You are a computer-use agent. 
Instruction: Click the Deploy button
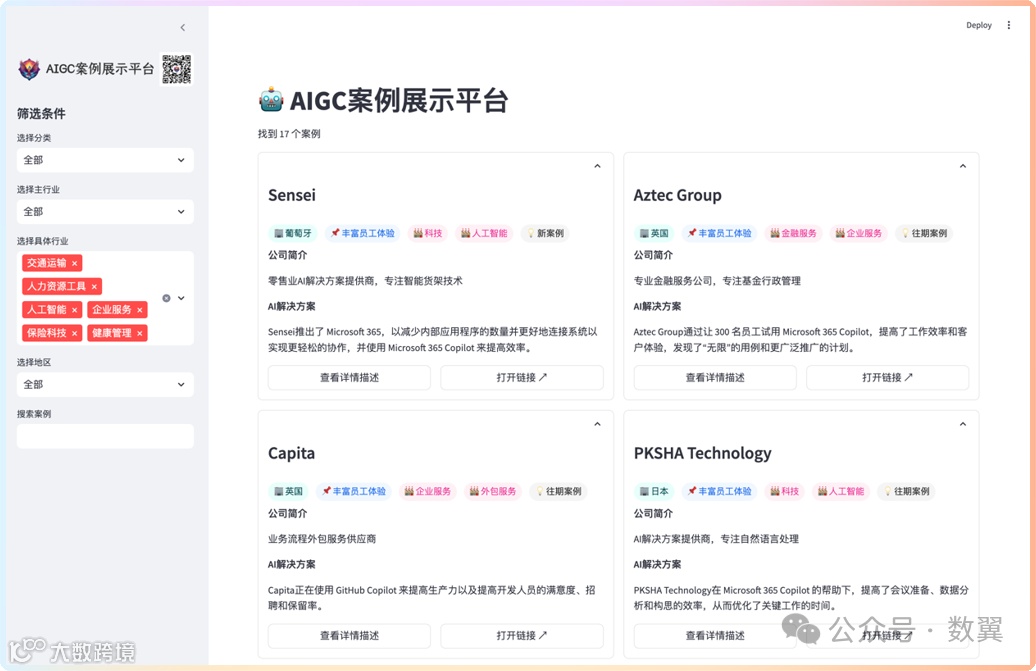(979, 25)
